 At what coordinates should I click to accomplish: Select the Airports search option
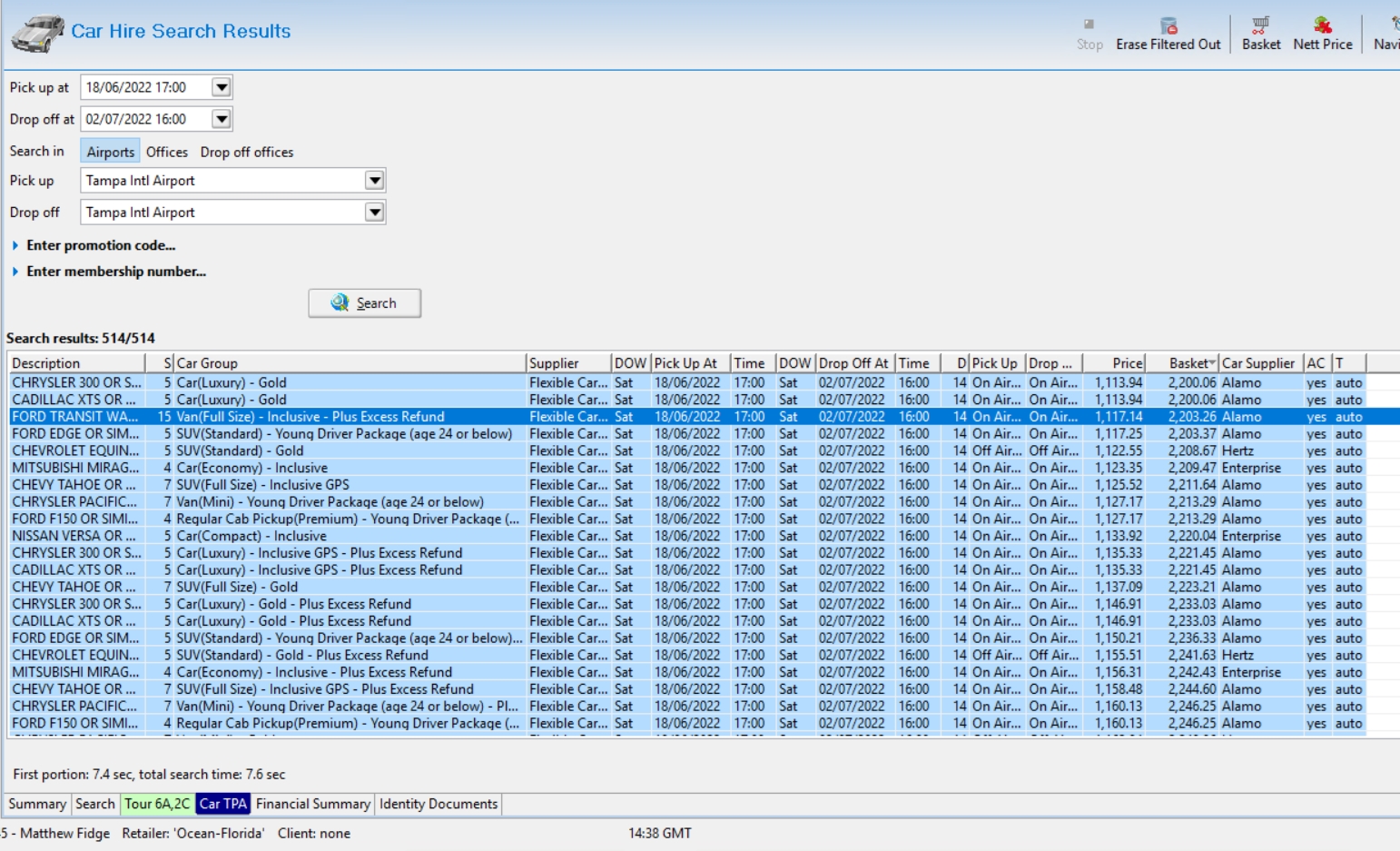point(110,152)
